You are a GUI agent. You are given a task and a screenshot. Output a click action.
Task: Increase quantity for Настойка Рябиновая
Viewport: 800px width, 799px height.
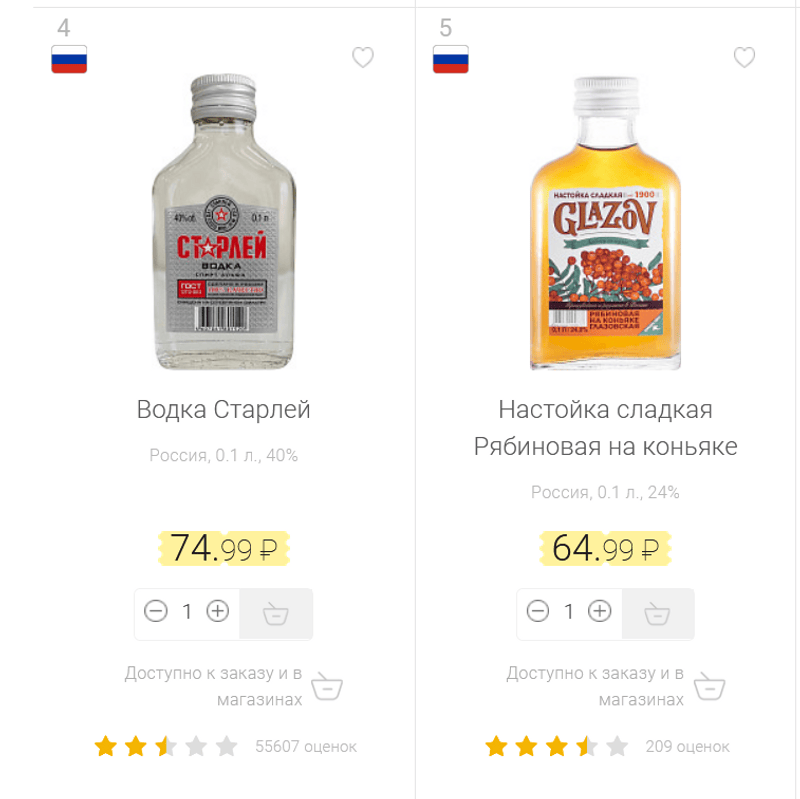pos(600,611)
